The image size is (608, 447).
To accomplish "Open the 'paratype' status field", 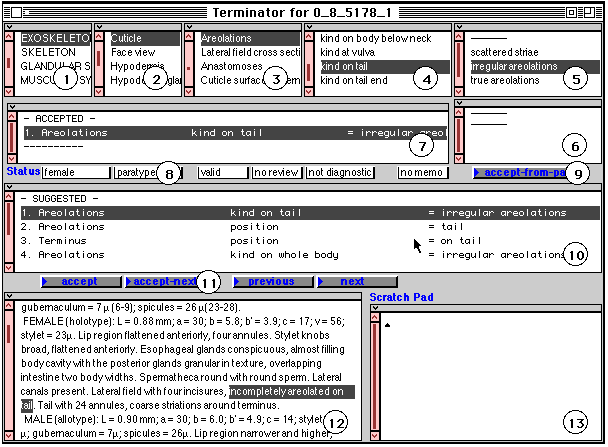I will coord(136,173).
